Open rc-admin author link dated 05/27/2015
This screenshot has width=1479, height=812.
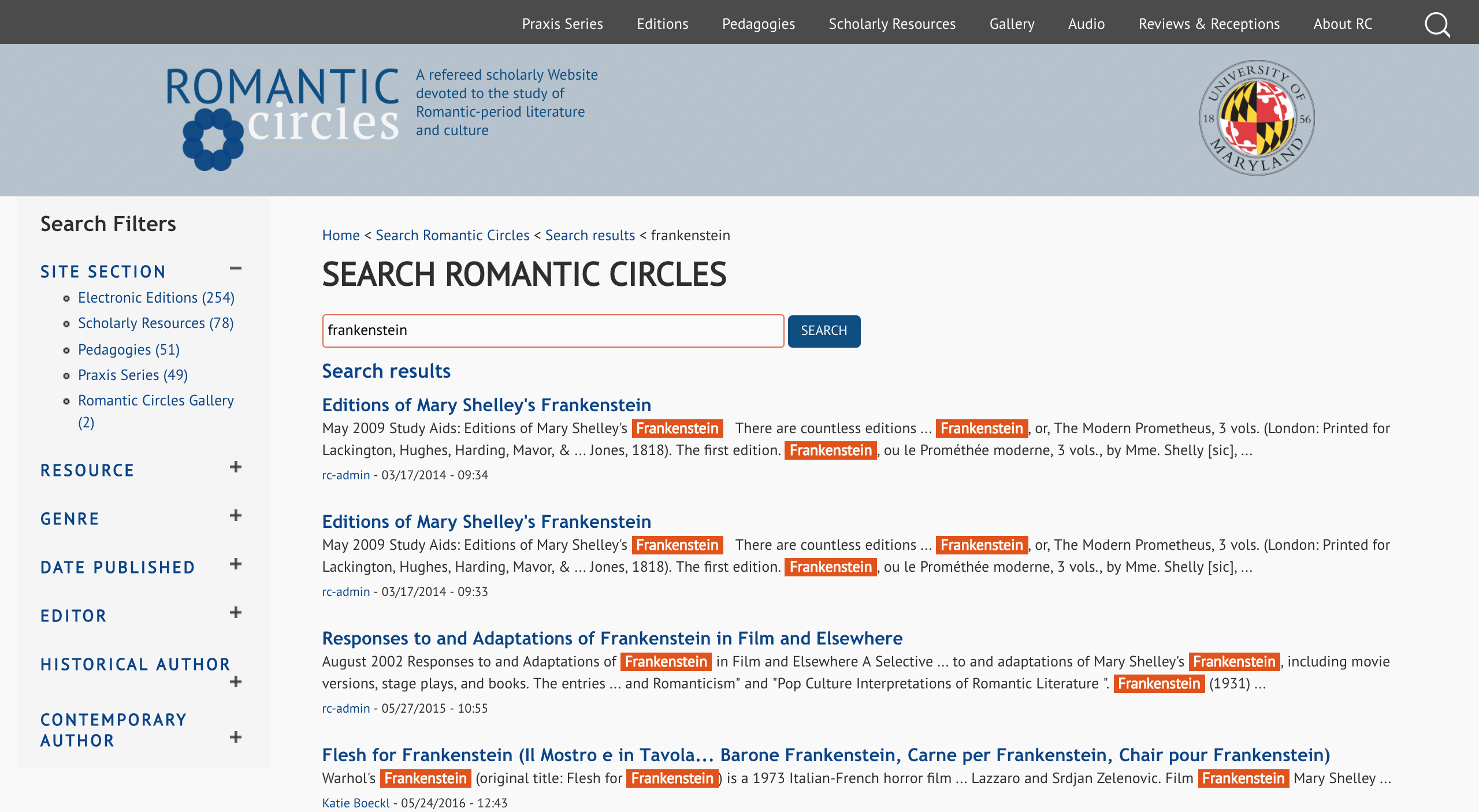pyautogui.click(x=346, y=709)
